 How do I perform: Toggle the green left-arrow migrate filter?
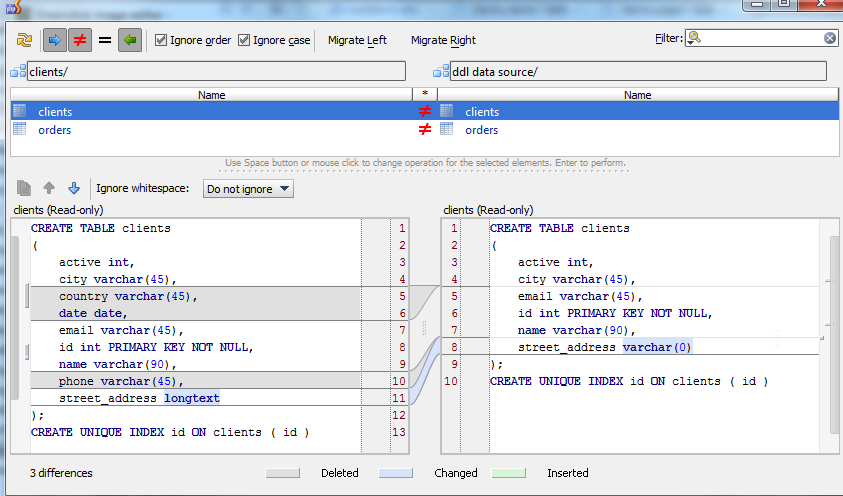[x=130, y=40]
